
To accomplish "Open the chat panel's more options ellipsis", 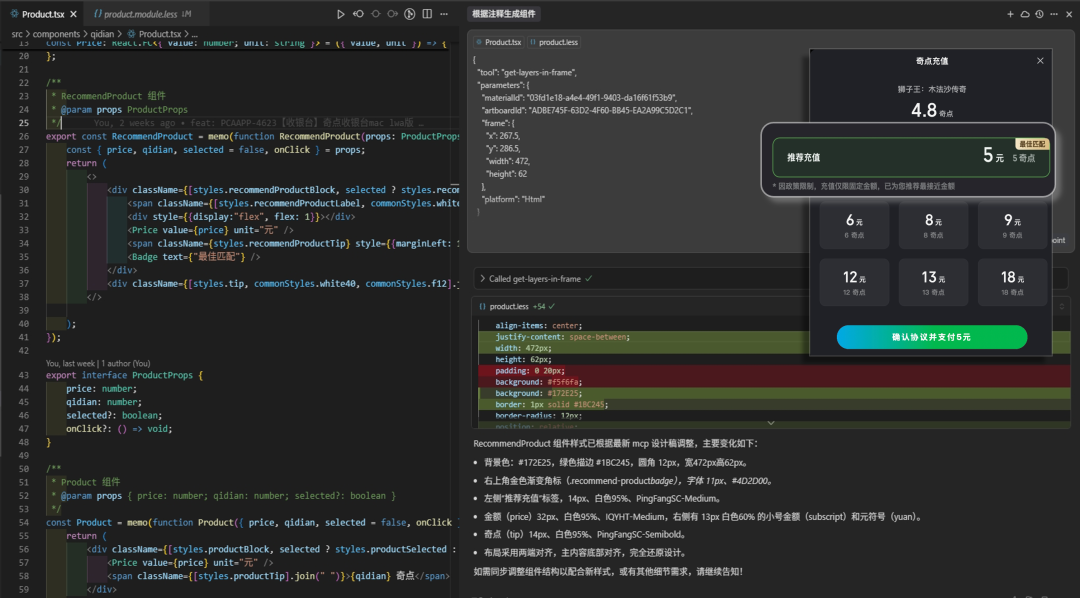I will (x=1054, y=14).
